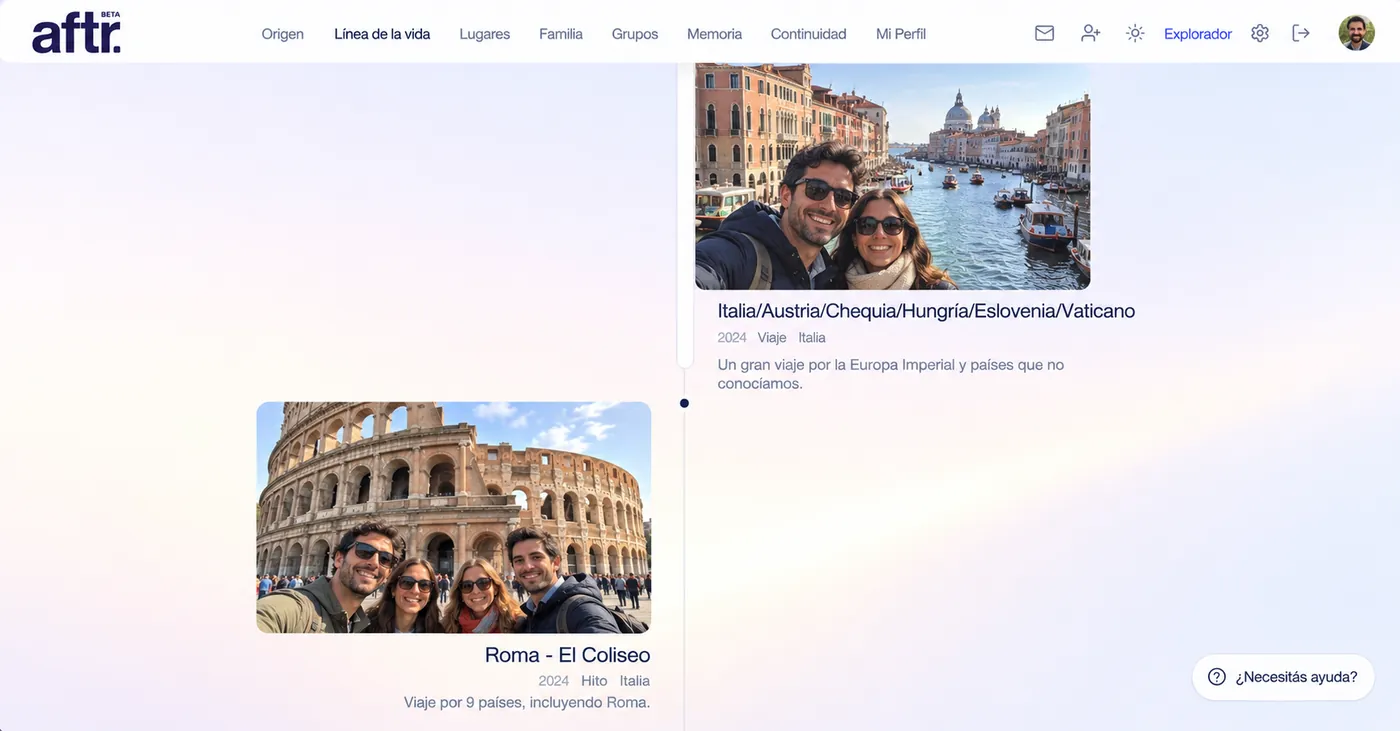Go to Mi Perfil
Image resolution: width=1400 pixels, height=731 pixels.
click(x=901, y=34)
